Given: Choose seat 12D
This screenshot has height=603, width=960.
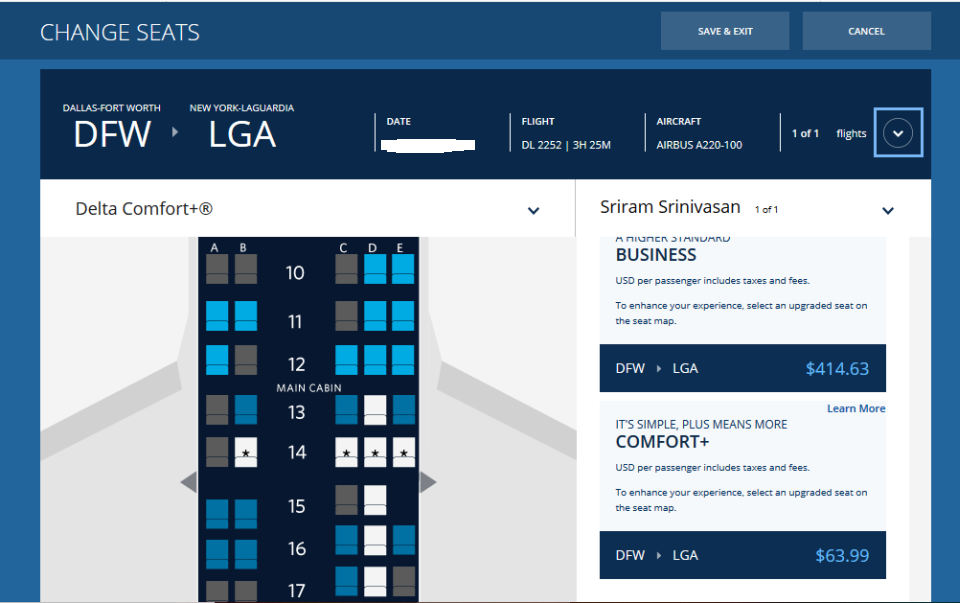Looking at the screenshot, I should (x=375, y=360).
